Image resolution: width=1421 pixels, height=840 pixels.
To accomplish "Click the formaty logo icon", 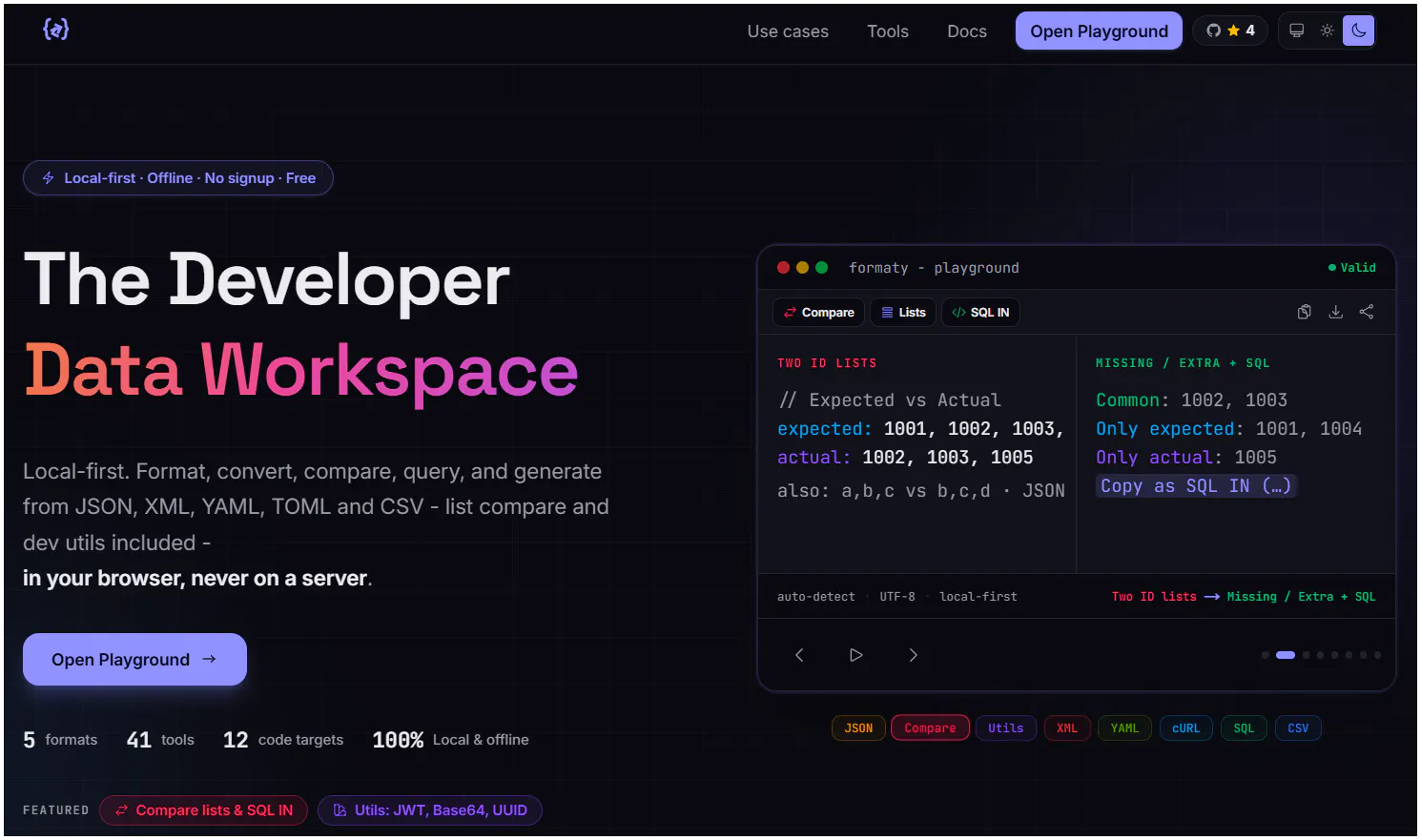I will (56, 30).
